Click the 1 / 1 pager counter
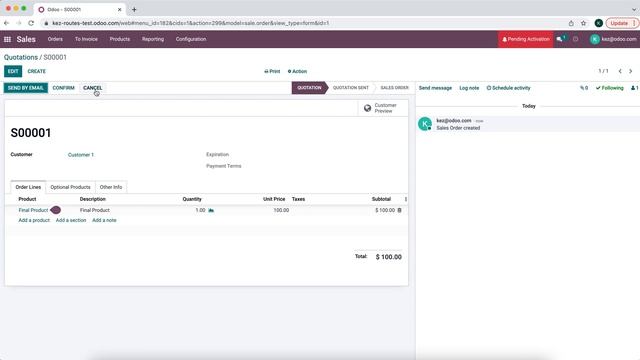This screenshot has width=640, height=360. tap(603, 71)
